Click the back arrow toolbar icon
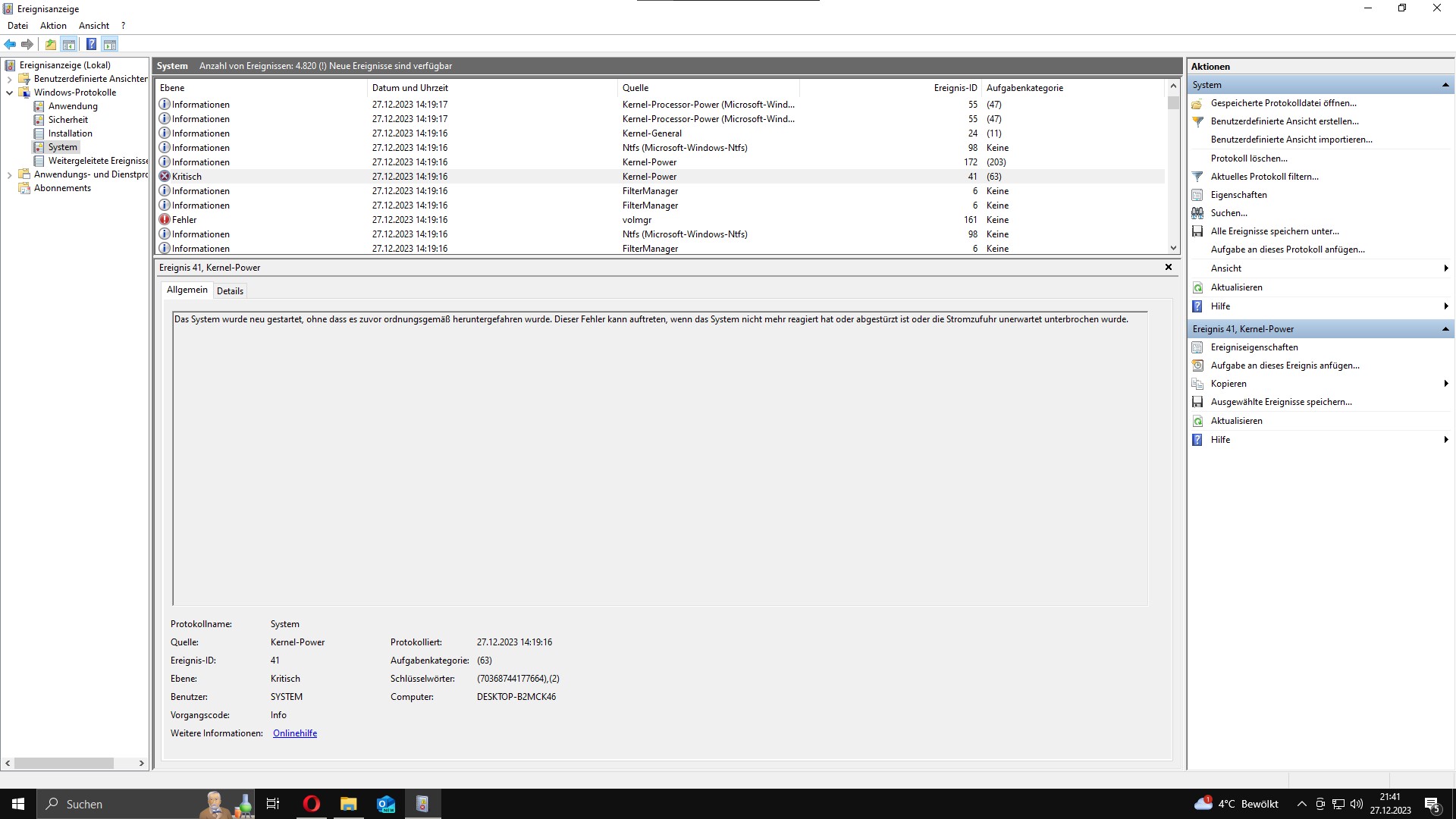The image size is (1456, 819). (10, 44)
